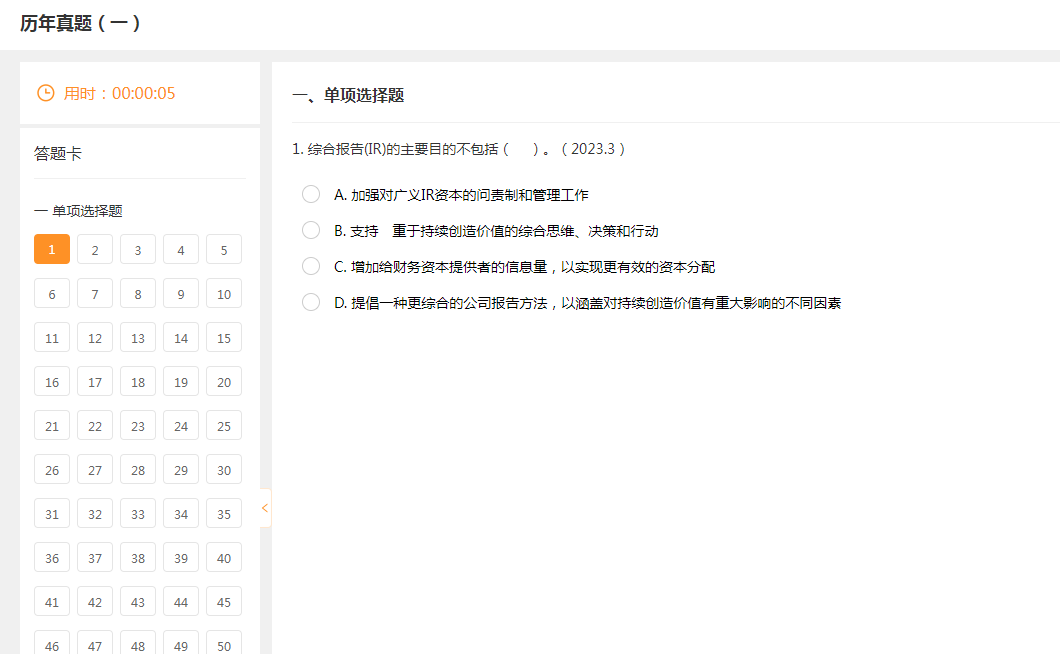This screenshot has width=1060, height=654.
Task: Open question 25
Action: click(x=224, y=426)
